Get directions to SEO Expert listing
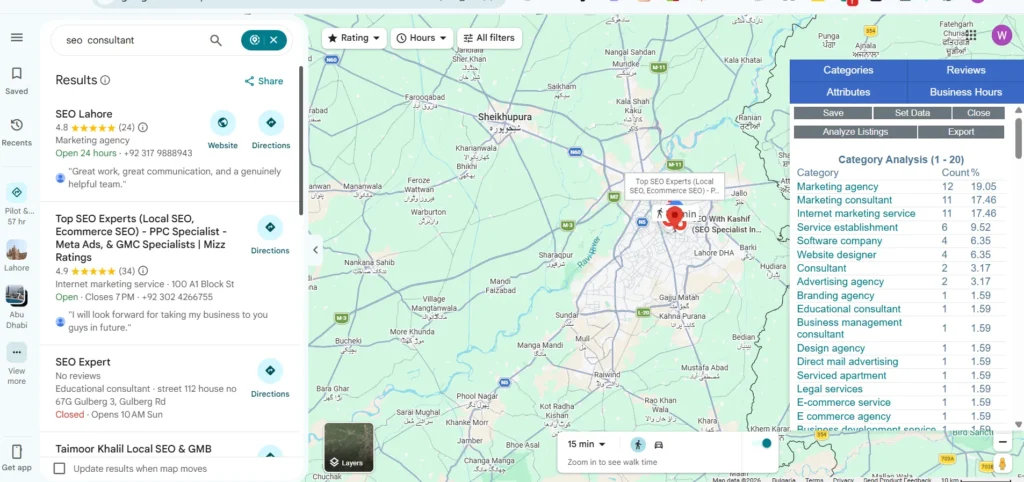The height and width of the screenshot is (482, 1024). pos(270,370)
